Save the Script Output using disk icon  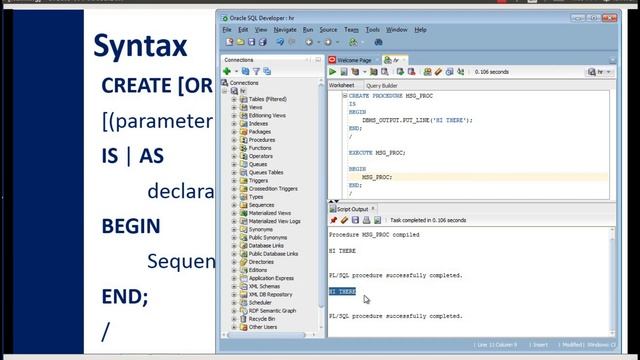(356, 220)
